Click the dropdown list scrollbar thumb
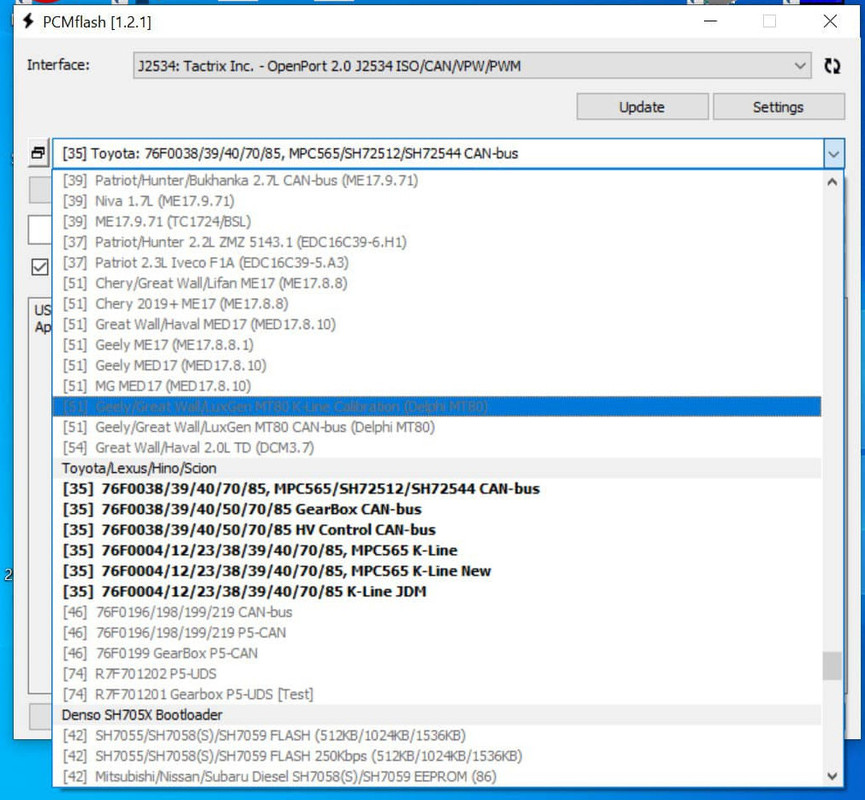This screenshot has width=865, height=800. [832, 666]
